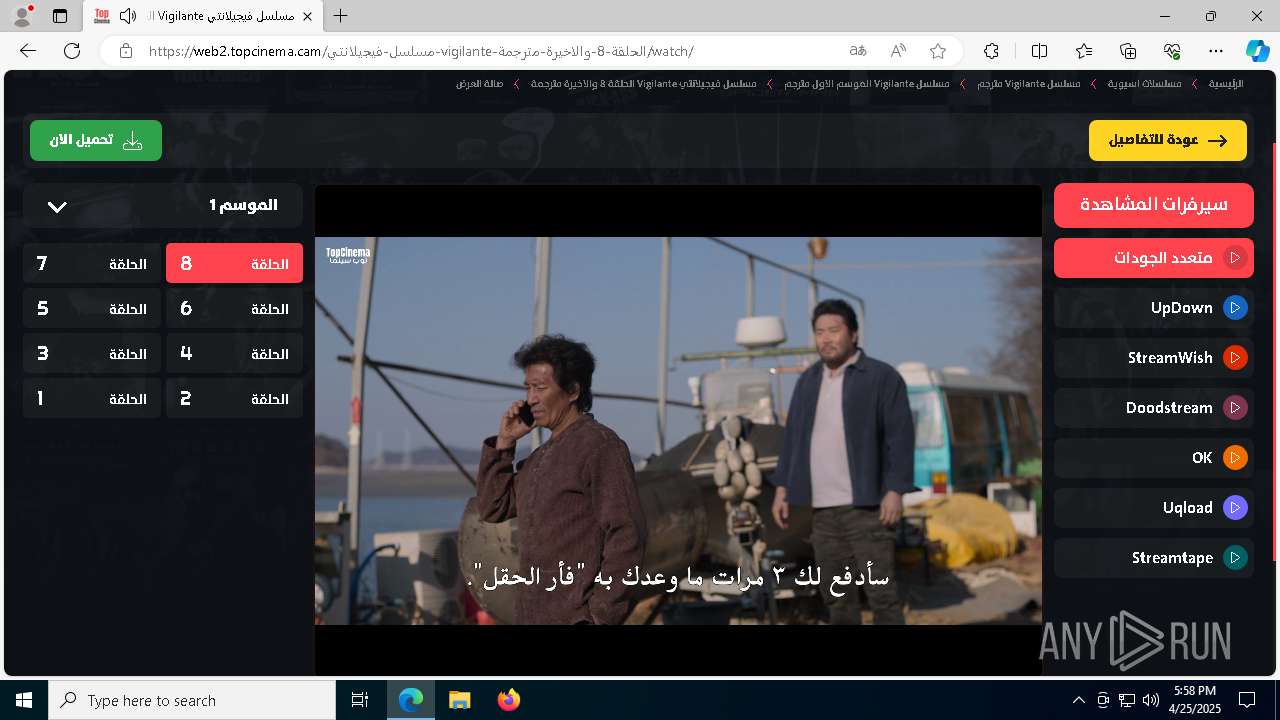This screenshot has height=720, width=1280.
Task: Select episode 5
Action: coord(92,309)
